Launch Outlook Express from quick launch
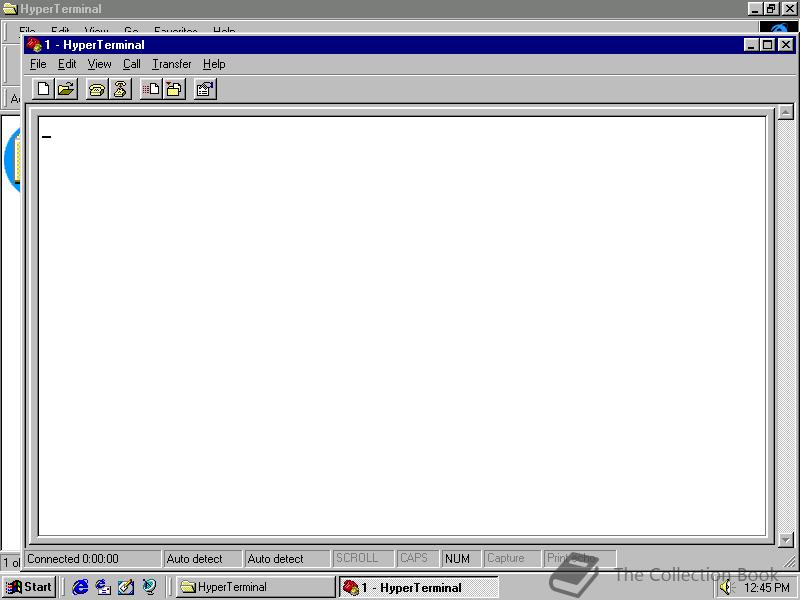This screenshot has height=600, width=800. [x=103, y=587]
